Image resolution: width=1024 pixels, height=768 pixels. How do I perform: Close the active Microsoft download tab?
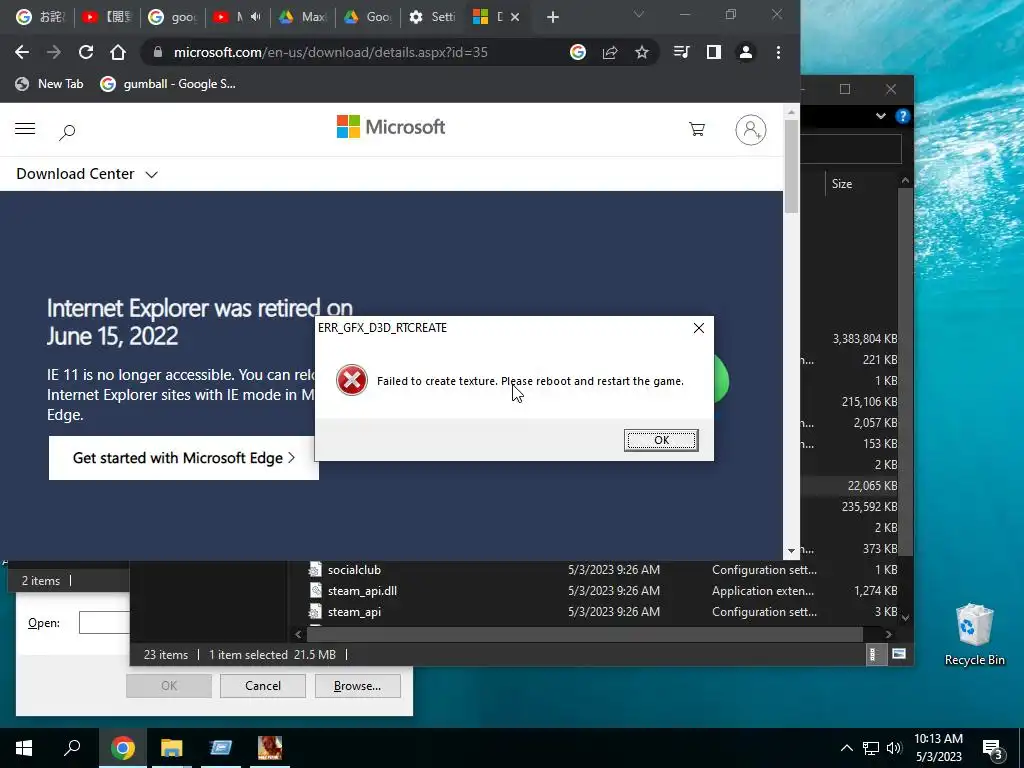point(515,17)
